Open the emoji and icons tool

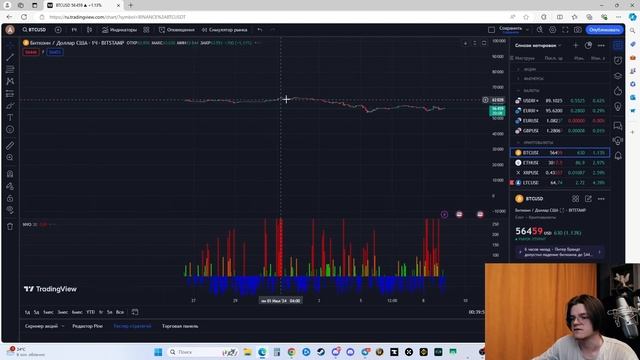pyautogui.click(x=10, y=130)
